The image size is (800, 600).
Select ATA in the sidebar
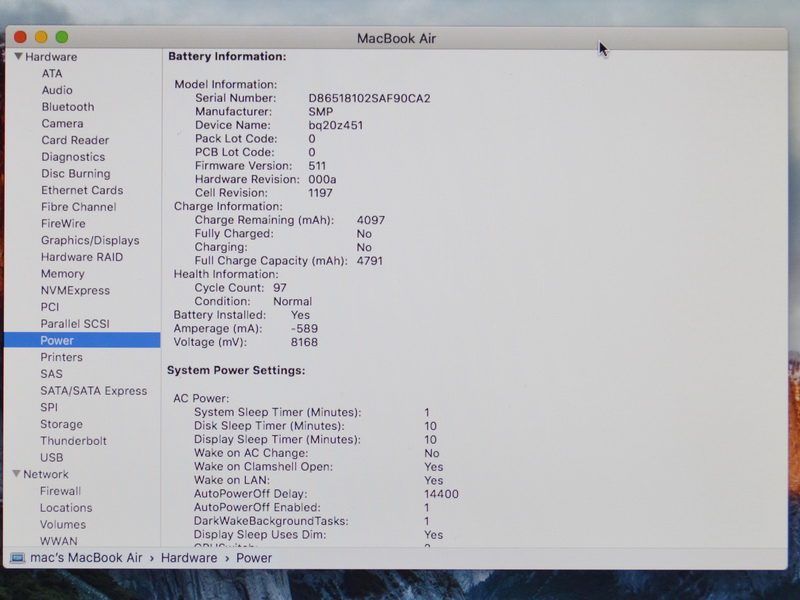coord(52,73)
